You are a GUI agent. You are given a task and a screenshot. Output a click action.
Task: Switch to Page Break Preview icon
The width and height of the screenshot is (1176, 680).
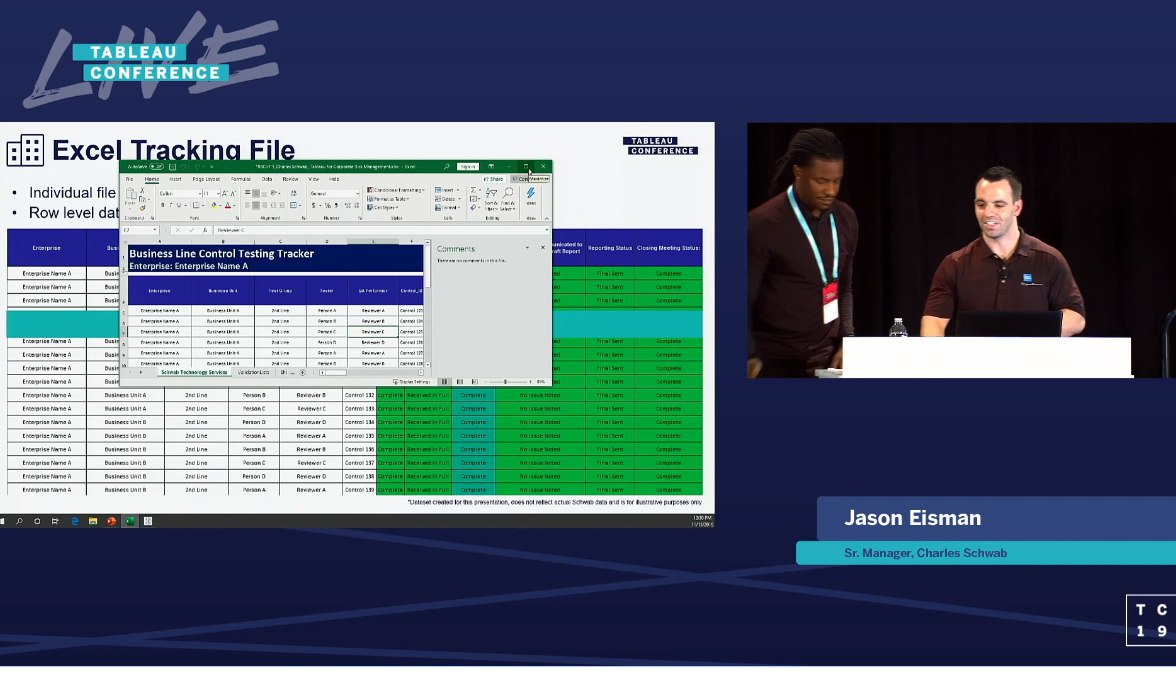click(x=474, y=382)
